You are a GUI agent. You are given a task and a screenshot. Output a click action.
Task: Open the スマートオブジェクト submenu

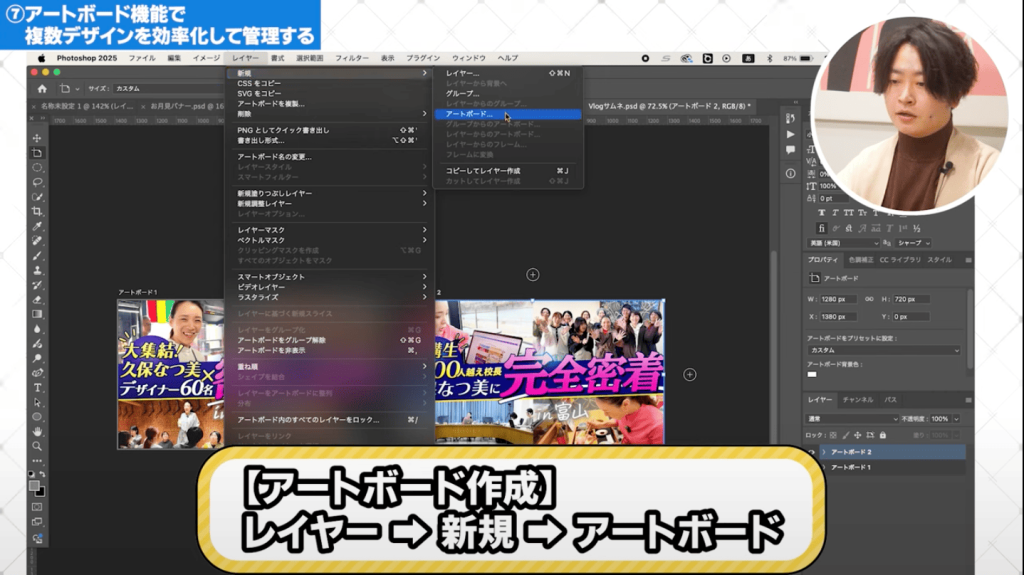(329, 276)
